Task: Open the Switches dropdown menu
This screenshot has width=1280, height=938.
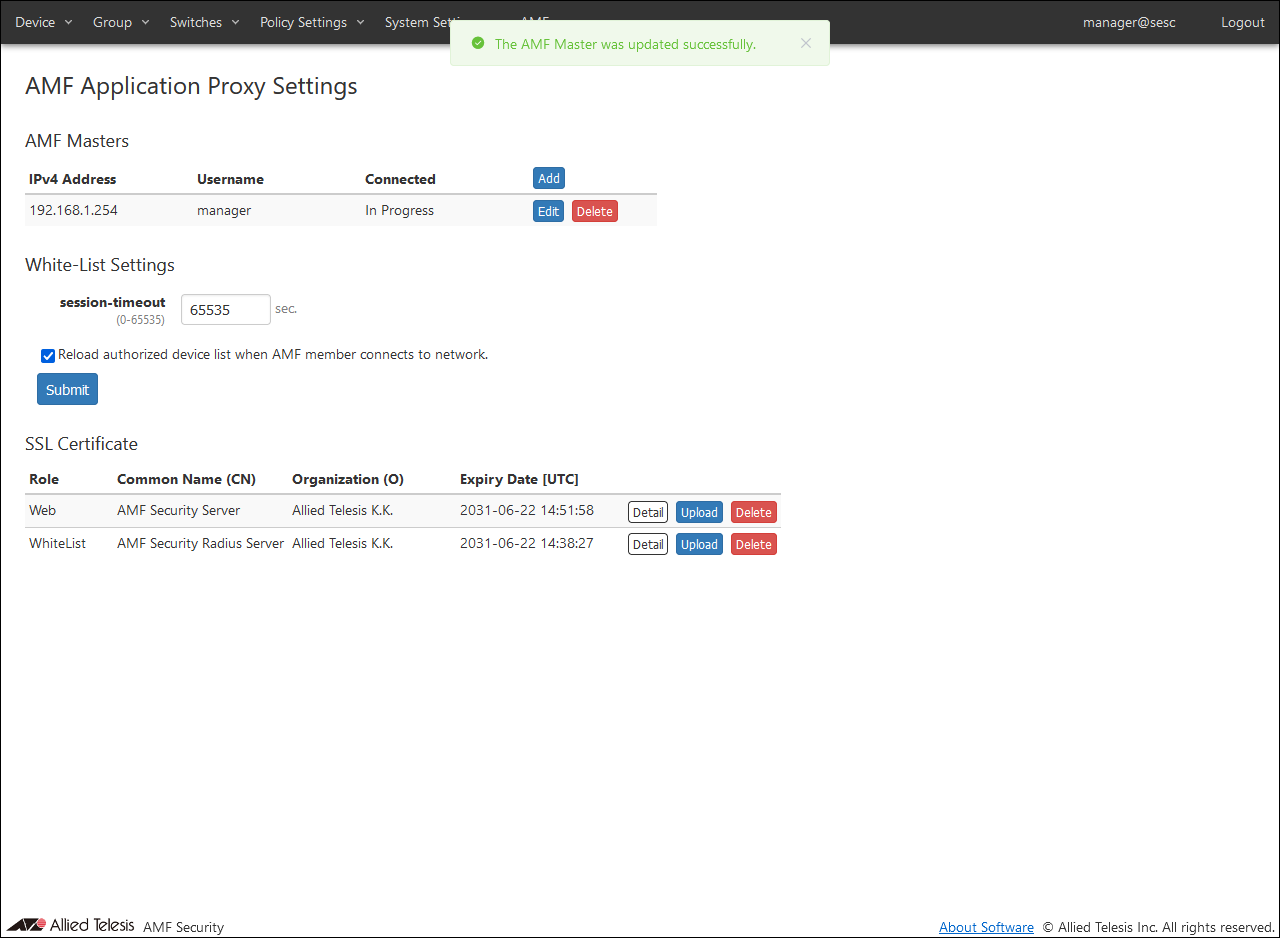Action: tap(204, 22)
